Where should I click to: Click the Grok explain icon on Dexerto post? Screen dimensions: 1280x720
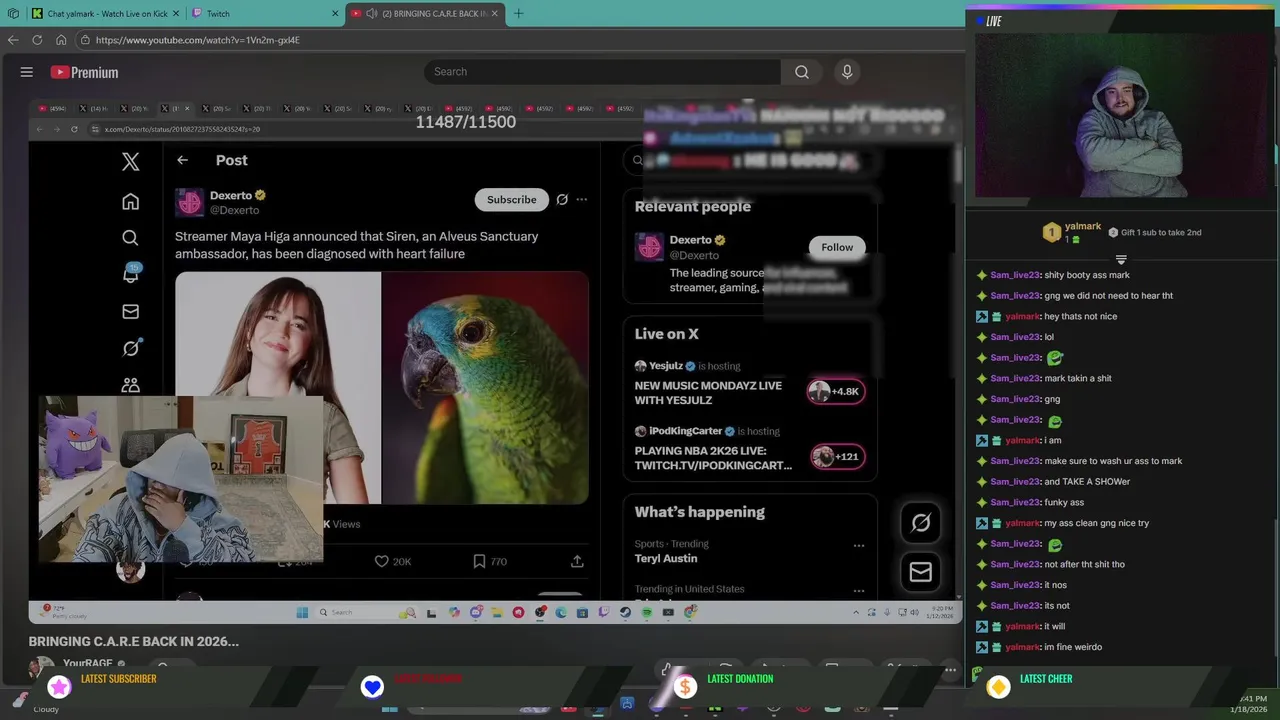(x=562, y=200)
